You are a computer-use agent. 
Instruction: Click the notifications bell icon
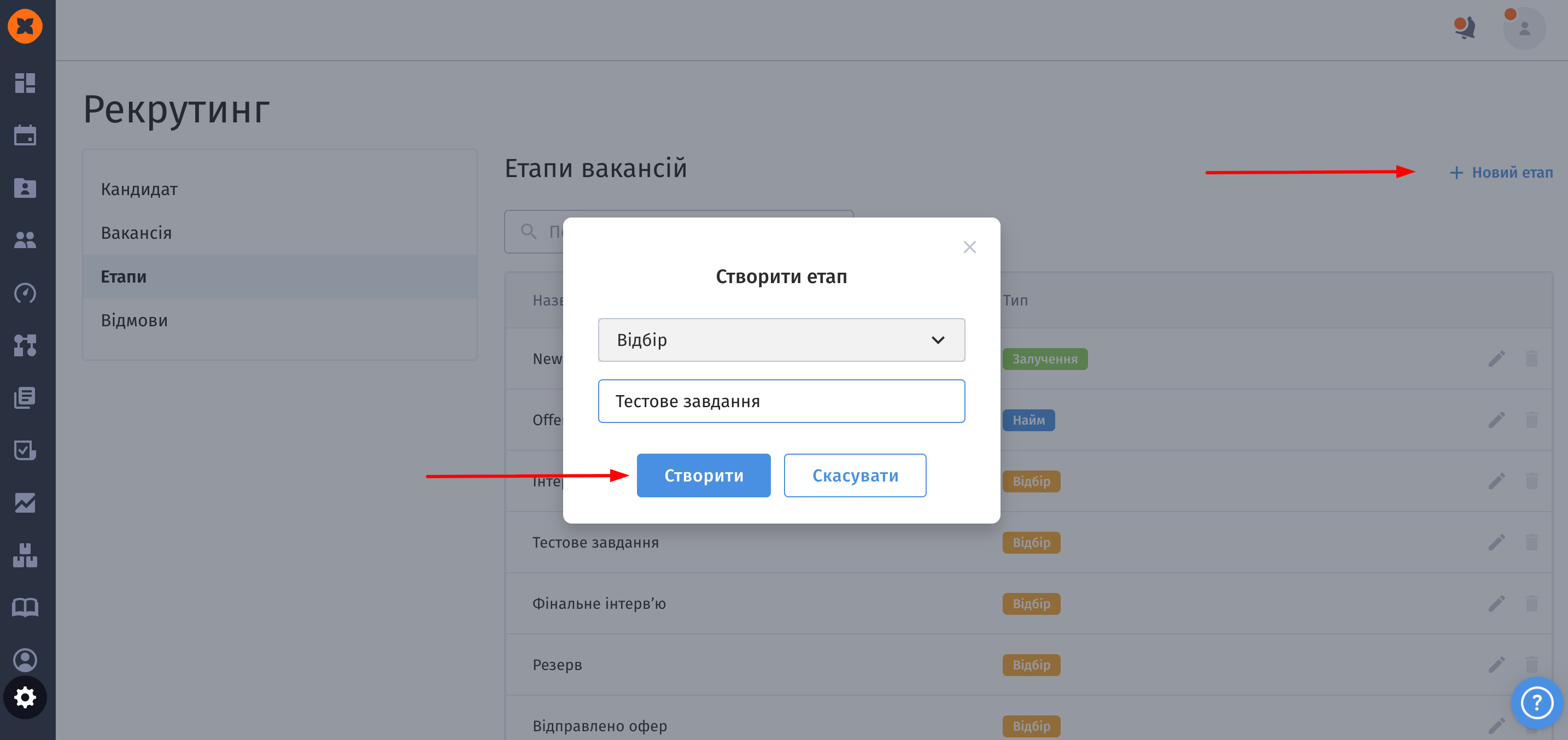point(1465,28)
